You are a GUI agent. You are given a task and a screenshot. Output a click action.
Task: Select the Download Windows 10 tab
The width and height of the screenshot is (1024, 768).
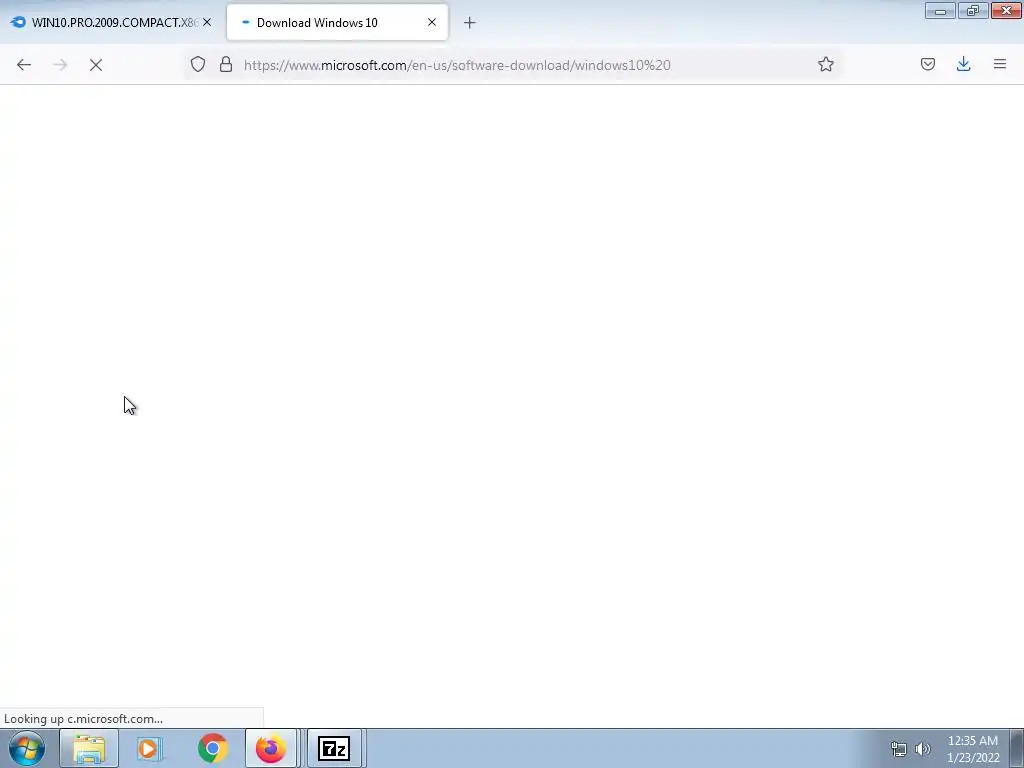[x=337, y=23]
